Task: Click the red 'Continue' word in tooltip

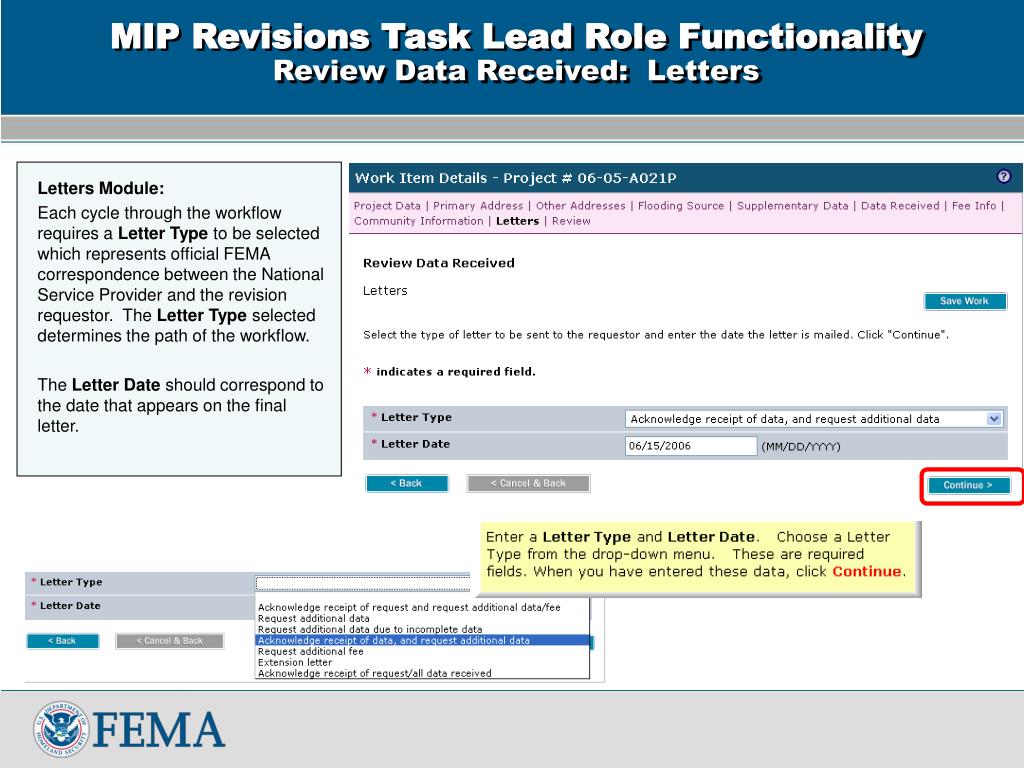Action: pos(867,571)
